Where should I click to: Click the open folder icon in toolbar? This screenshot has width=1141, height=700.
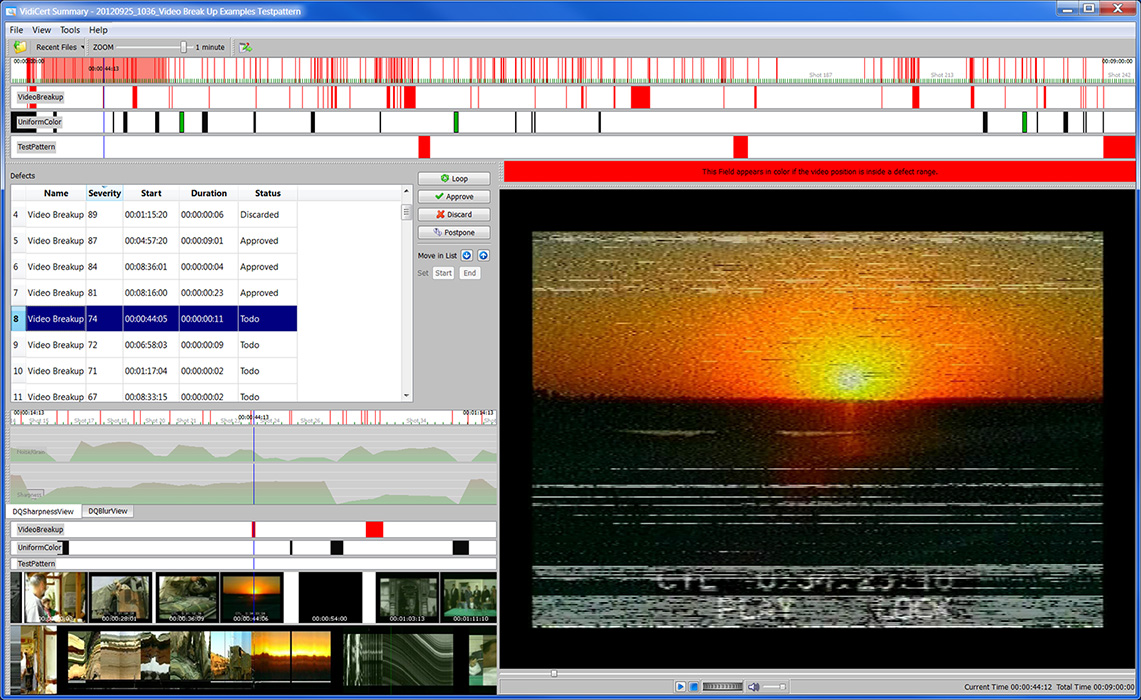click(x=20, y=47)
